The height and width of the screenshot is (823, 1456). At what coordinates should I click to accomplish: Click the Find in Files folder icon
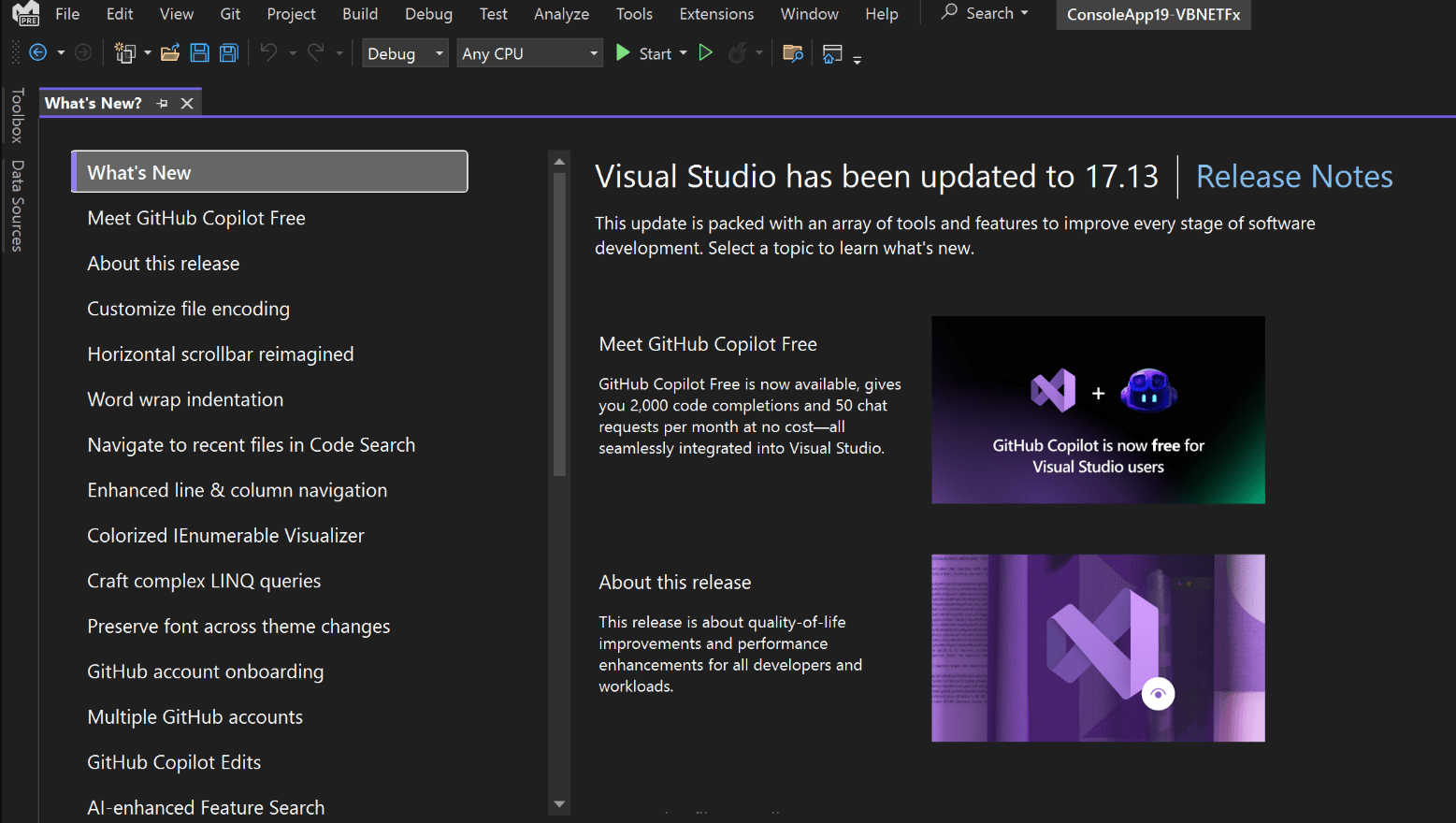[793, 53]
